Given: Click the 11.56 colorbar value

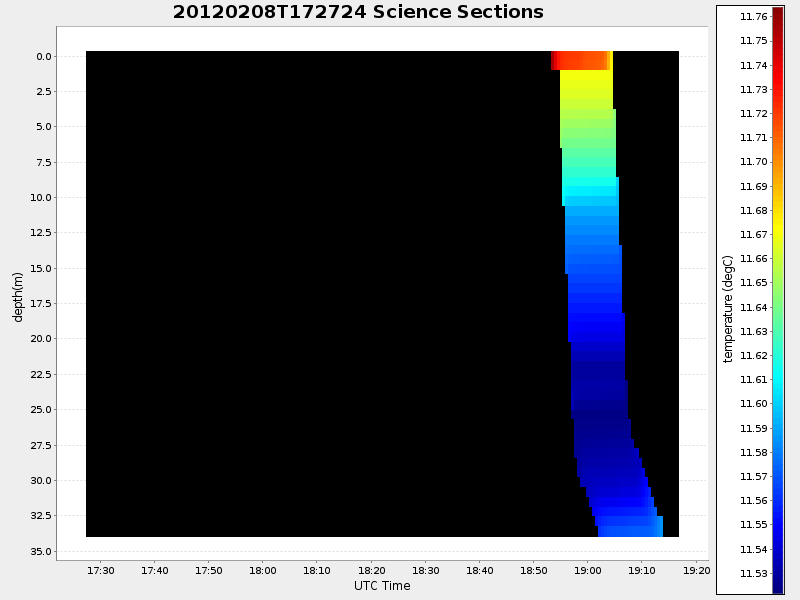Looking at the screenshot, I should [754, 500].
